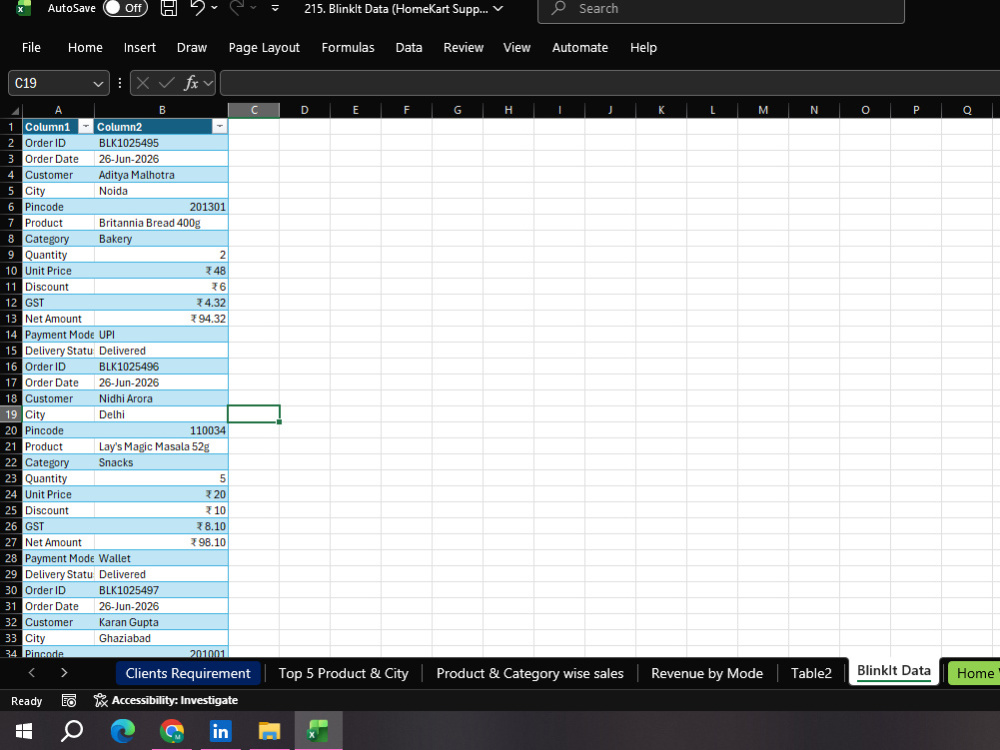Click the Excel taskbar icon
Image resolution: width=1000 pixels, height=750 pixels.
(x=318, y=731)
